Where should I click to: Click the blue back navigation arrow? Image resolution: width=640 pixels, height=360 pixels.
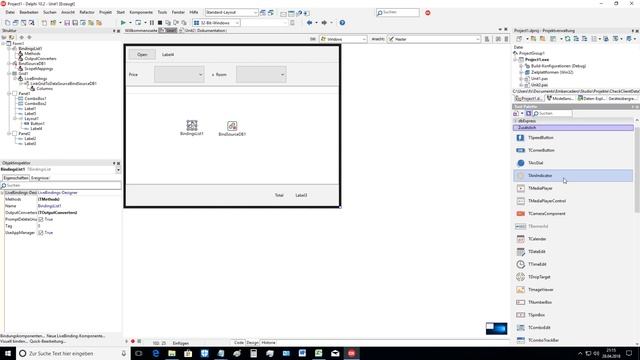click(309, 23)
